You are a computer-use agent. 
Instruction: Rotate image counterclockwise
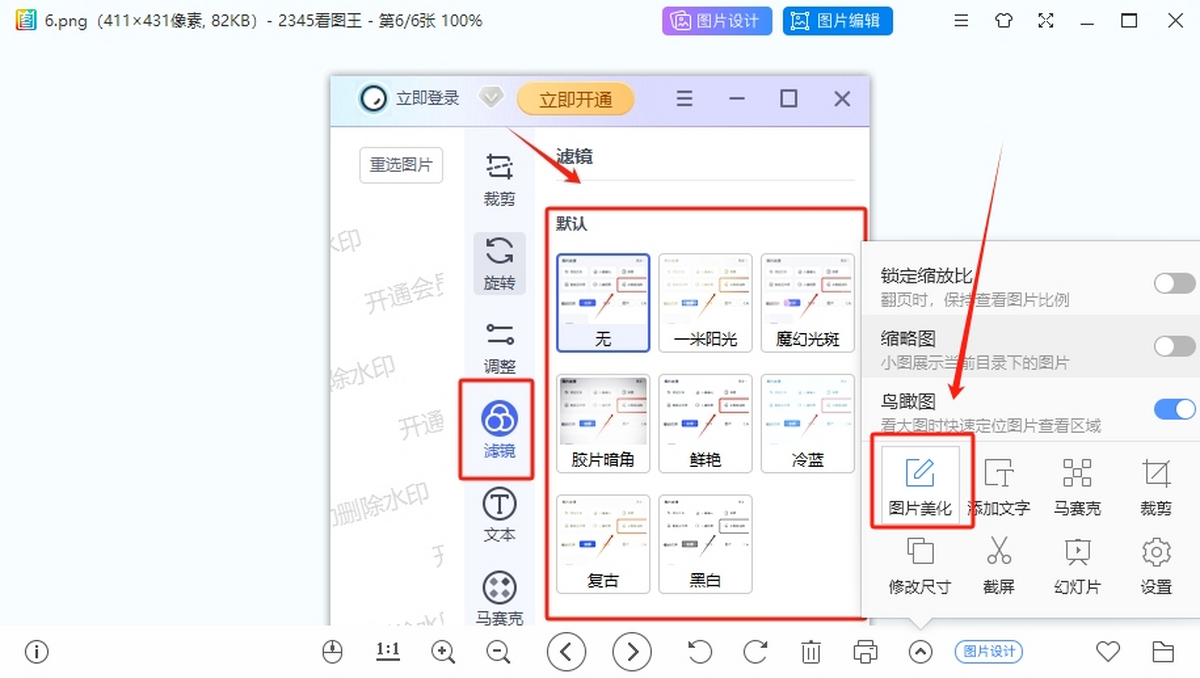click(700, 652)
